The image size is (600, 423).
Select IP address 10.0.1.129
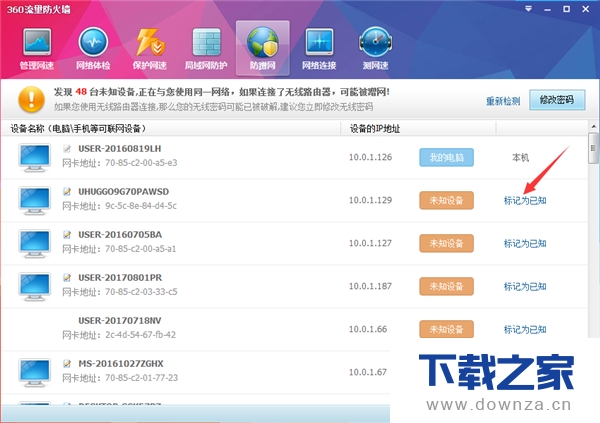tap(370, 200)
